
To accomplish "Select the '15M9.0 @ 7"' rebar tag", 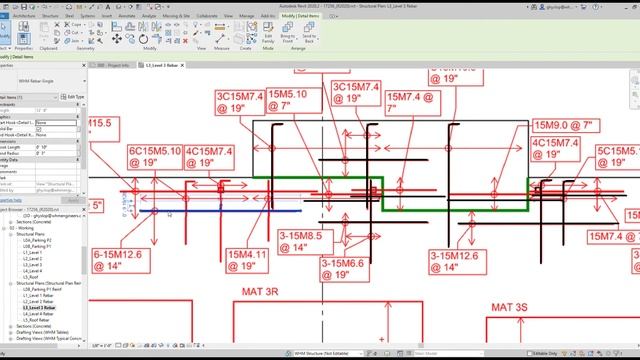I will (566, 126).
